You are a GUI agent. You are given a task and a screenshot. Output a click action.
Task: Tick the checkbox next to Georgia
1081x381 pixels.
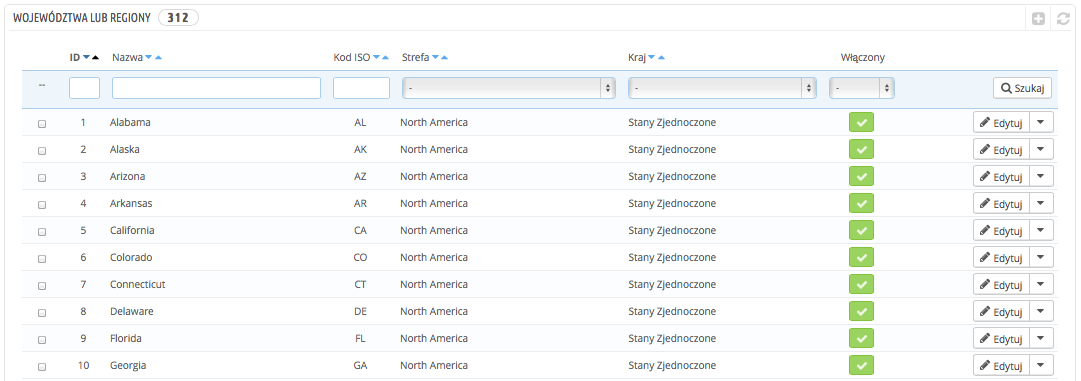pos(42,366)
